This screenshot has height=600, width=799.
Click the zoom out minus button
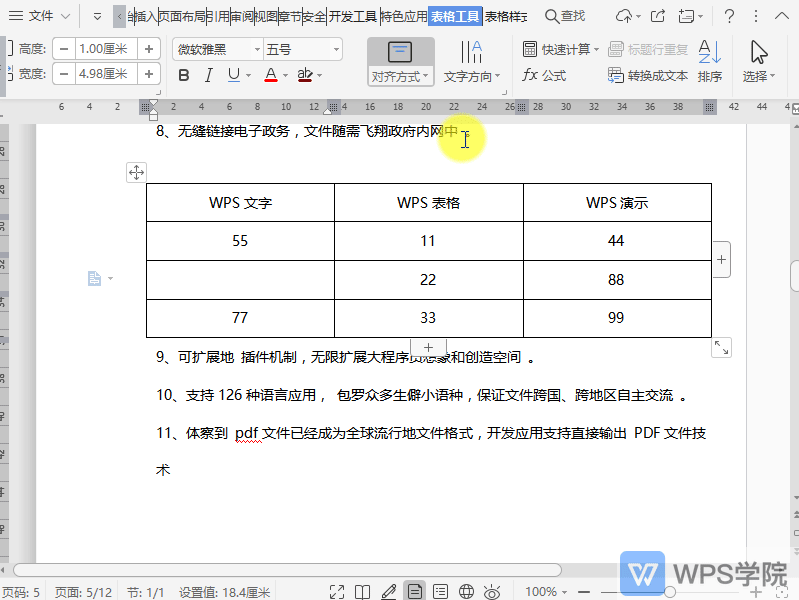584,592
